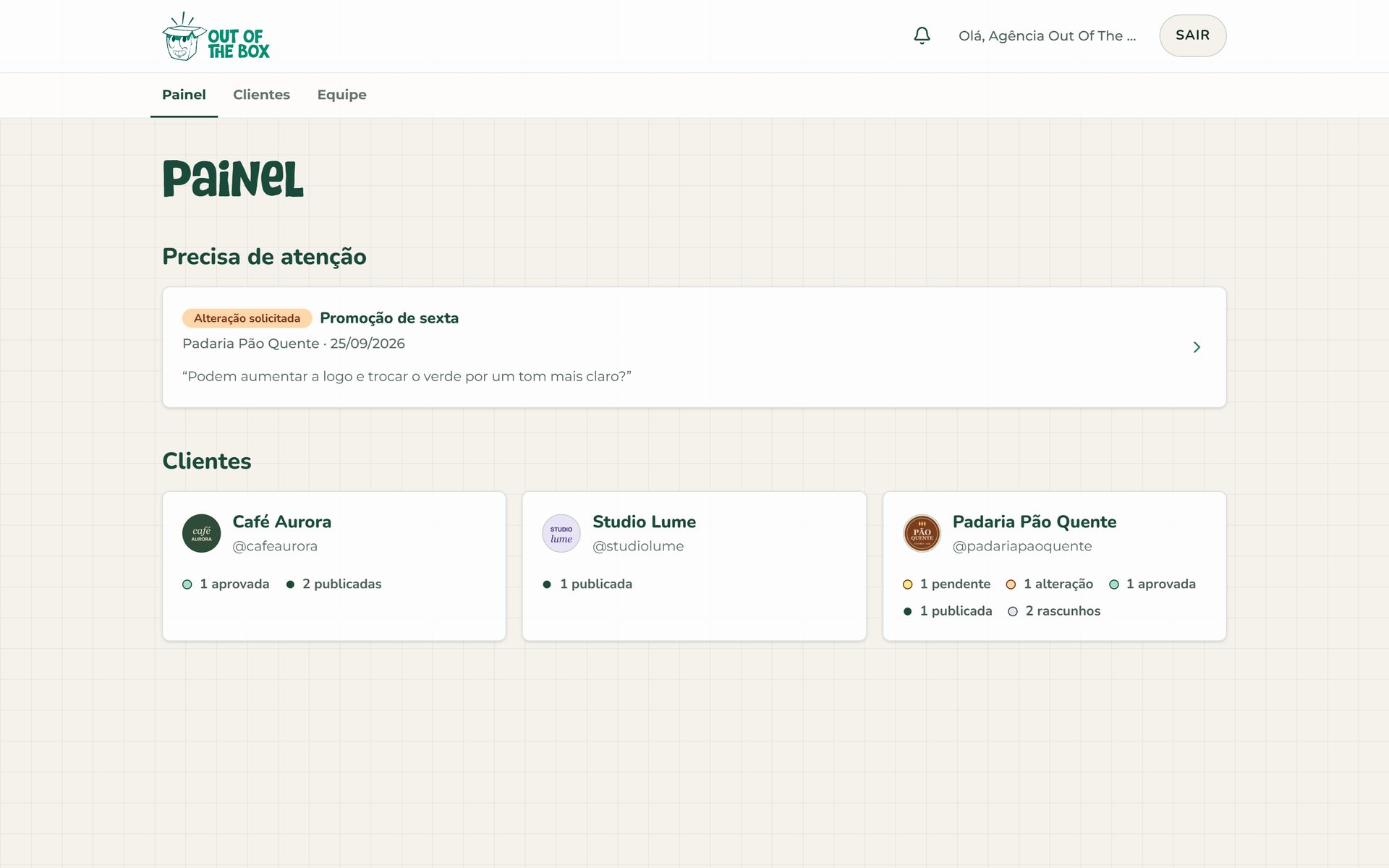Click the quoted comment about aumentar a logo
Screen dimensions: 1389x868
(x=407, y=376)
